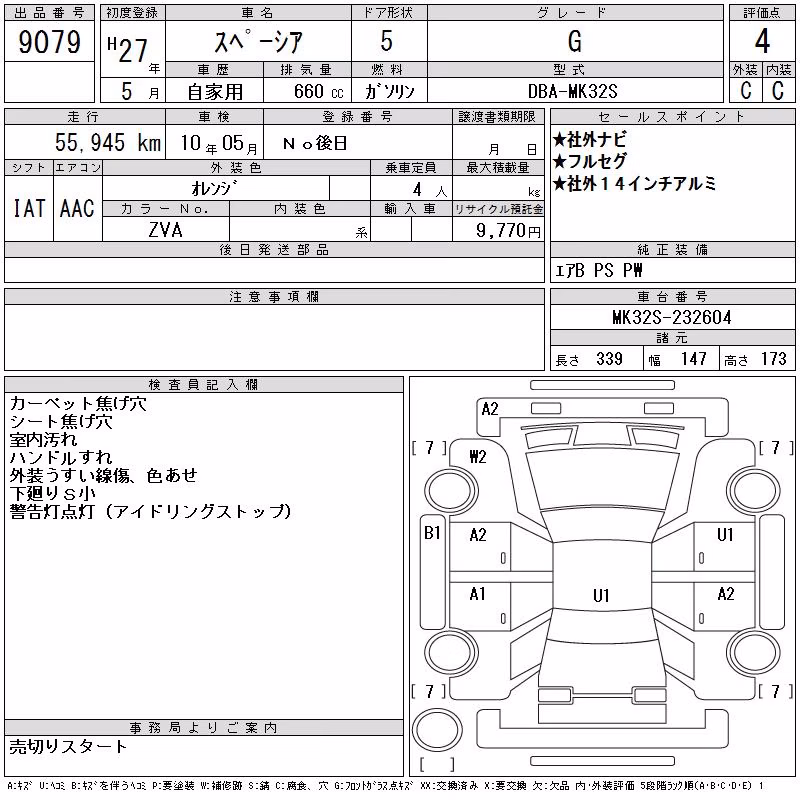
Task: Click the A2 mark on the front bumper
Action: (x=490, y=409)
